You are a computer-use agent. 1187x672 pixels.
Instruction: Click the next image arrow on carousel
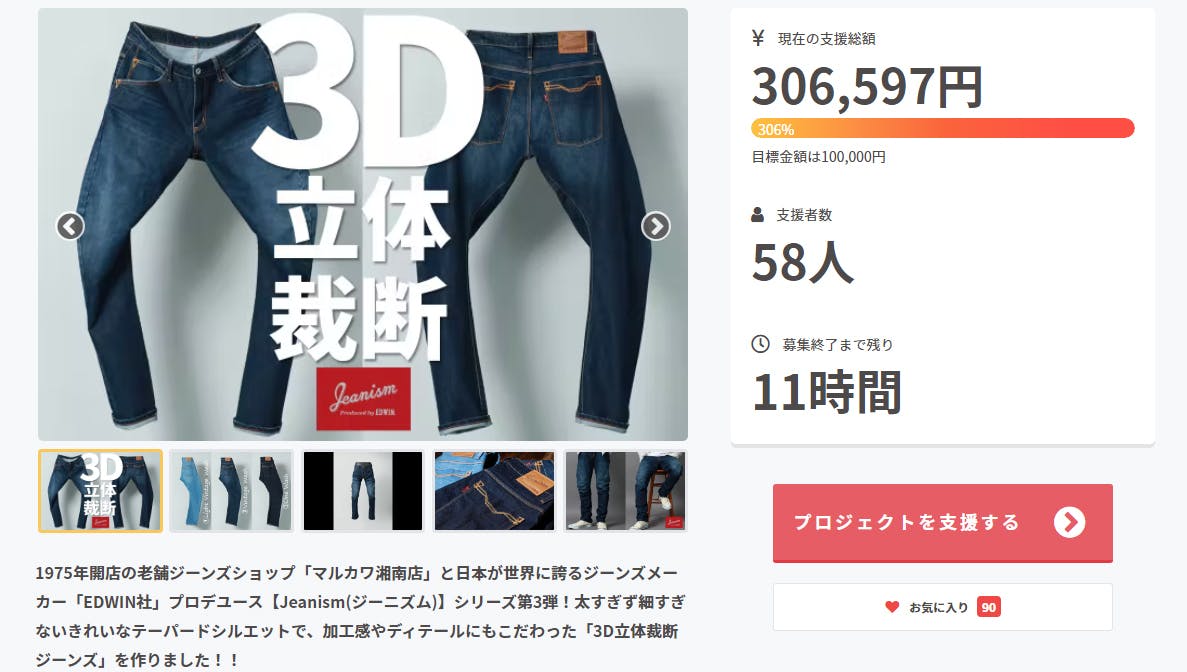tap(656, 226)
